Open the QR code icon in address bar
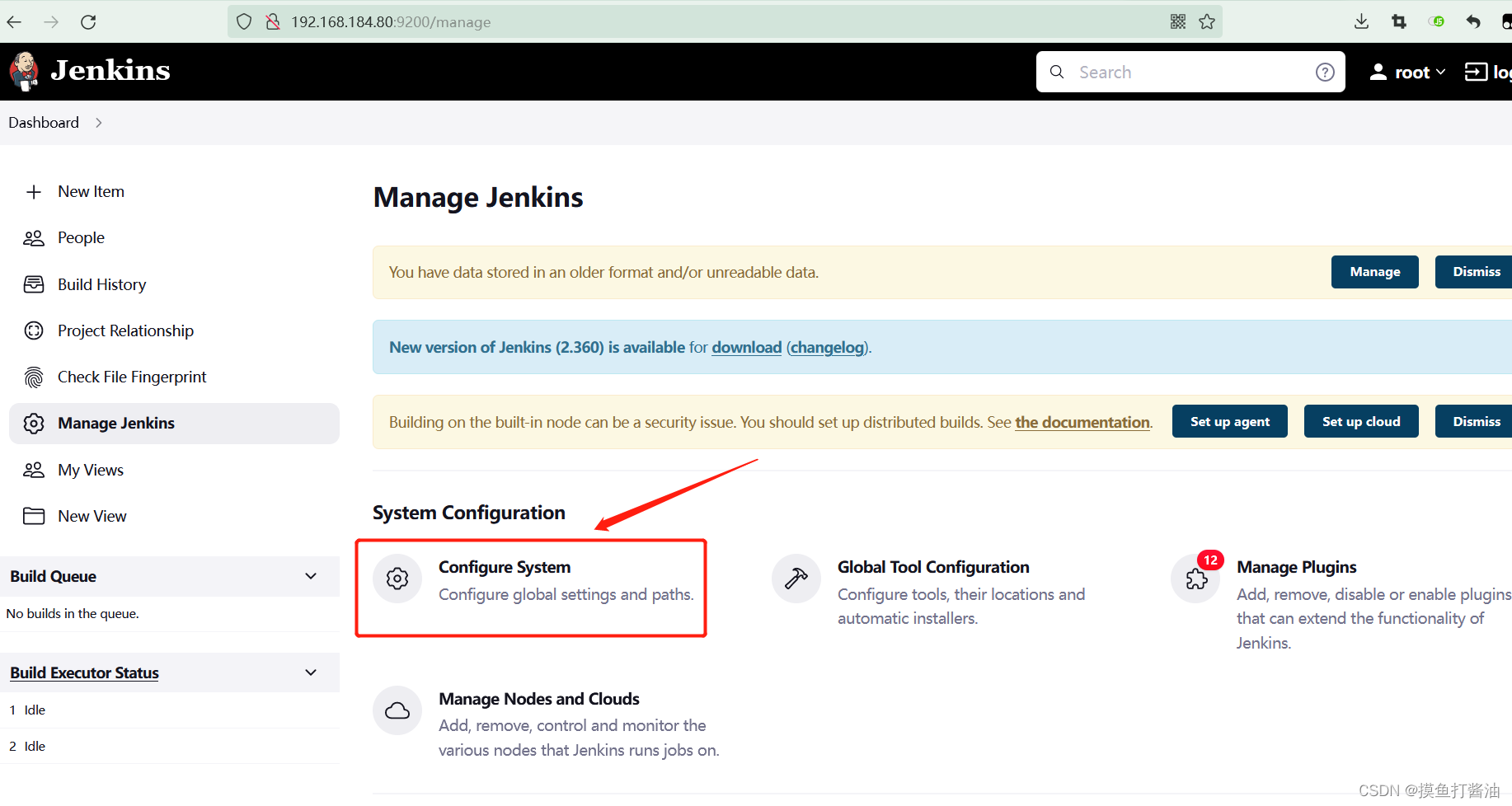 1178,22
